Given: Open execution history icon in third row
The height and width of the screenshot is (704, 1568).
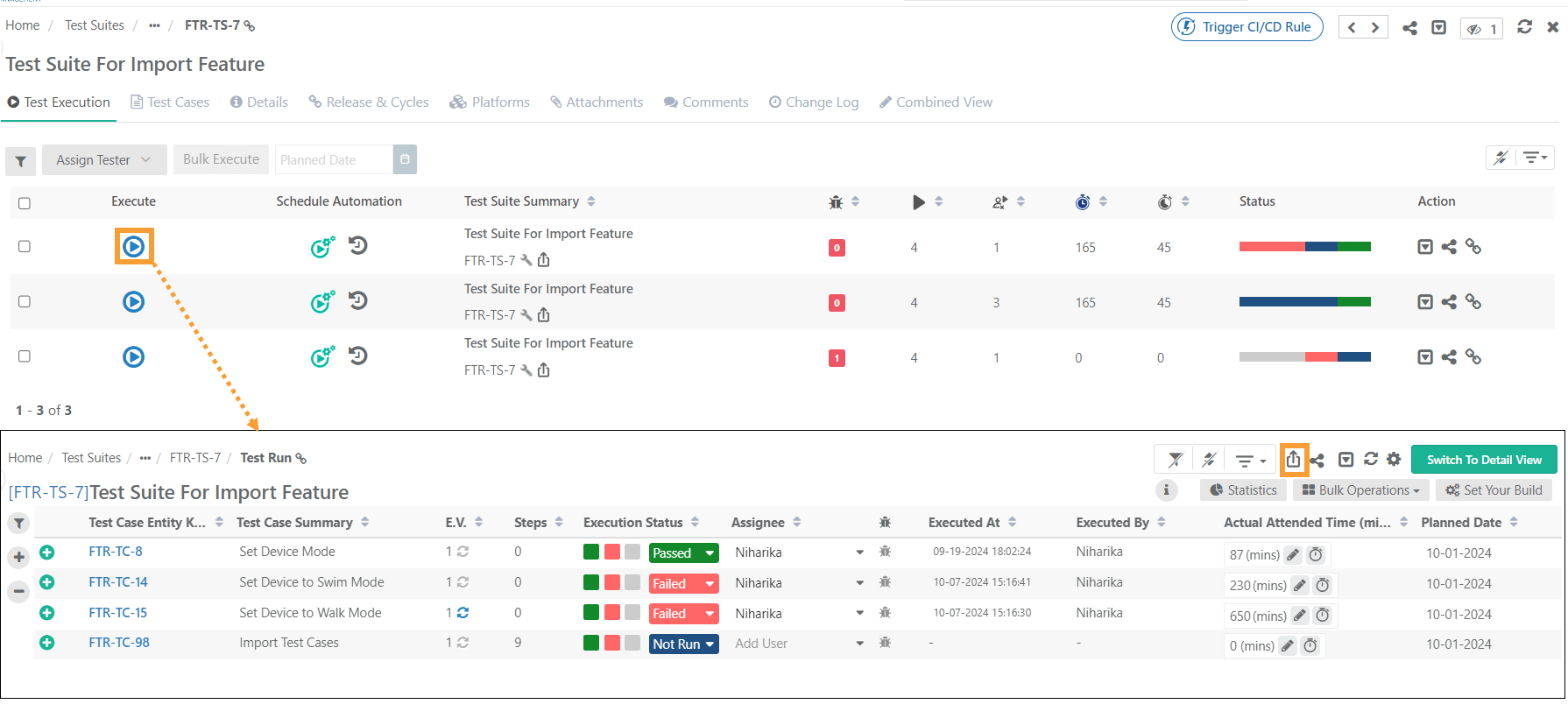Looking at the screenshot, I should (x=357, y=356).
